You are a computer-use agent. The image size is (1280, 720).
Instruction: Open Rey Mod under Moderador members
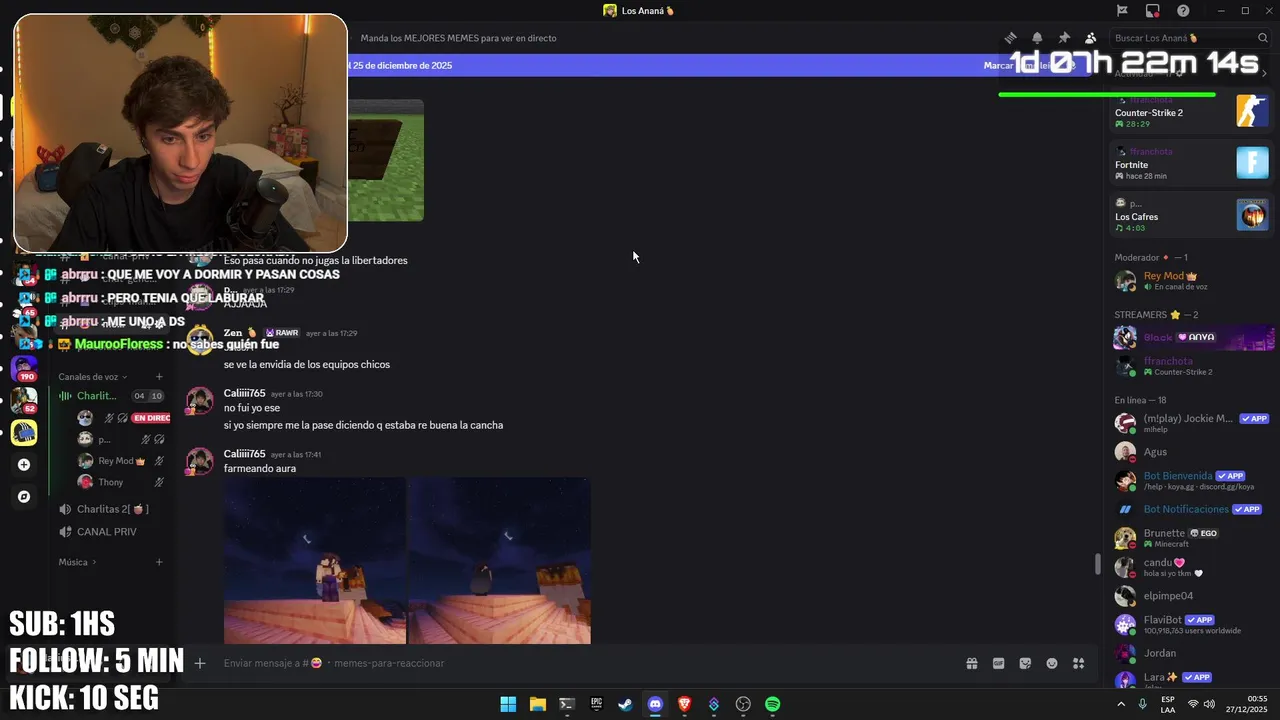[x=1191, y=281]
